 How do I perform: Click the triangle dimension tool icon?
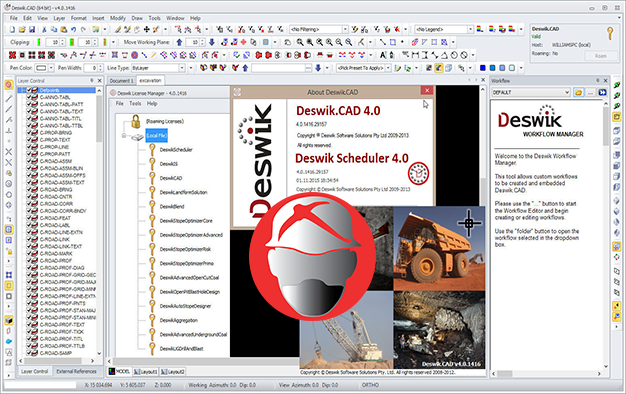point(444,55)
